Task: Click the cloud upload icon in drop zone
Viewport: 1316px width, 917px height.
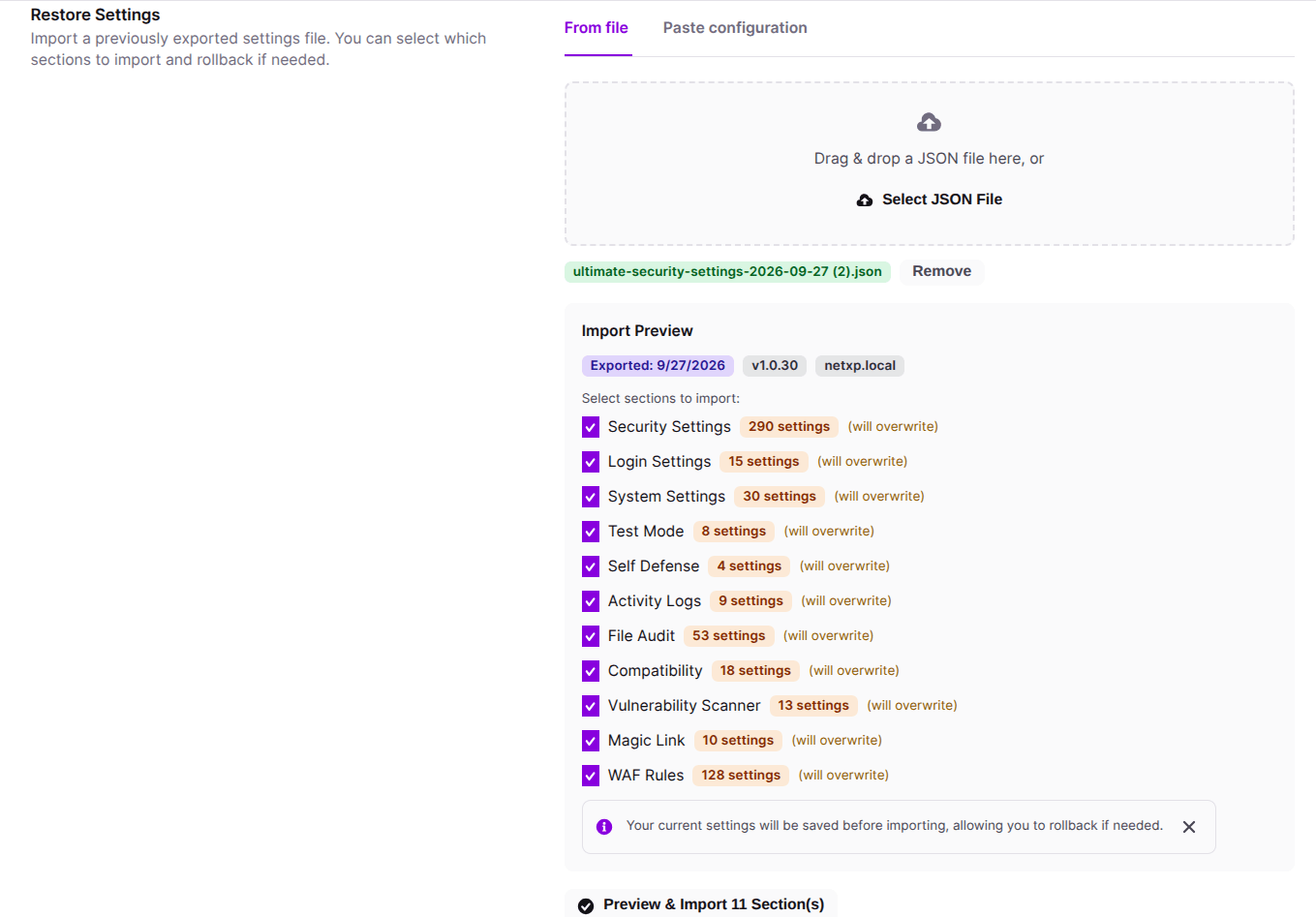Action: pos(929,122)
